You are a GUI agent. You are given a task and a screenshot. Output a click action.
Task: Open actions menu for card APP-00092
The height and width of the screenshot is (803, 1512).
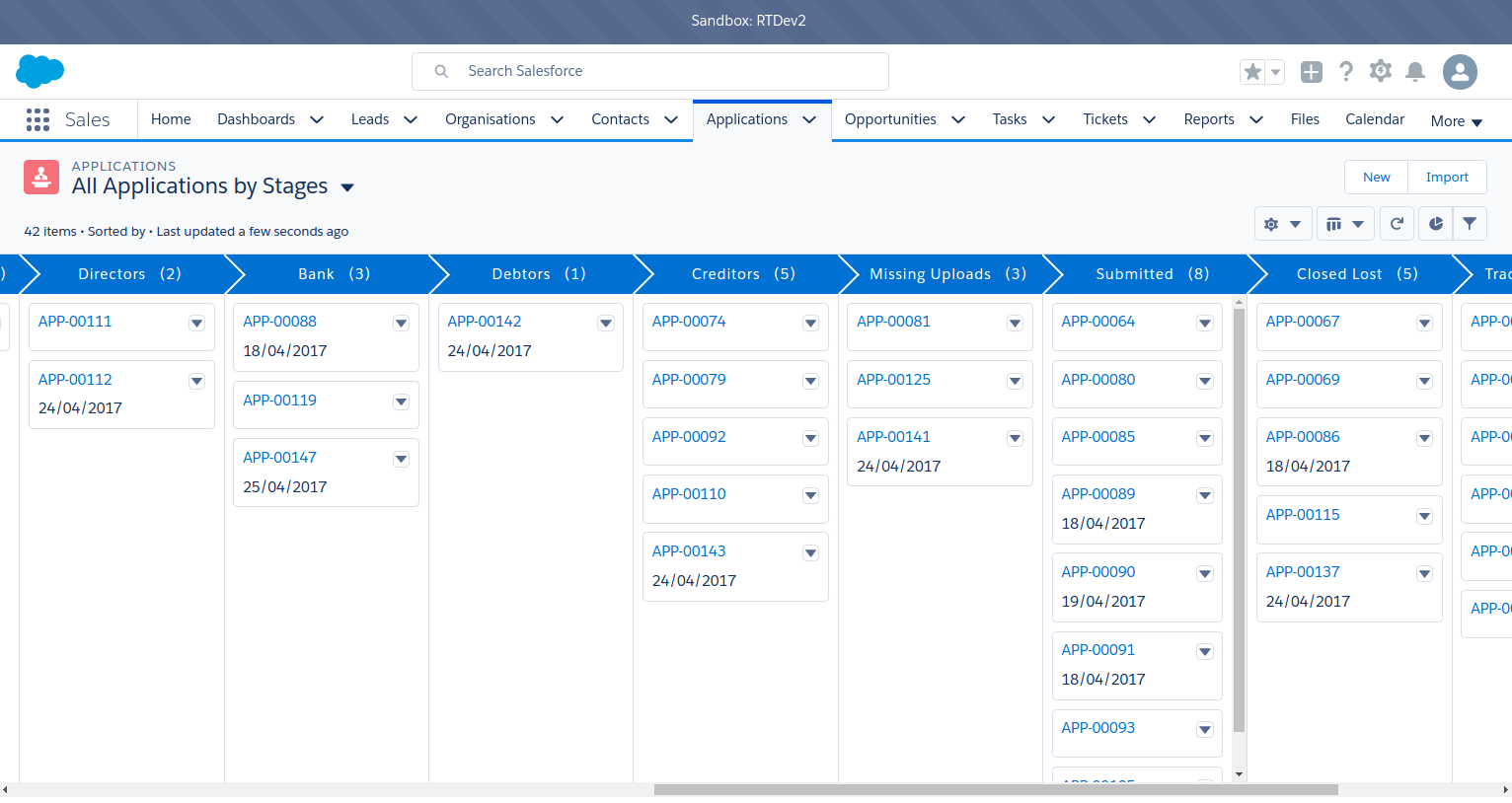(x=810, y=438)
